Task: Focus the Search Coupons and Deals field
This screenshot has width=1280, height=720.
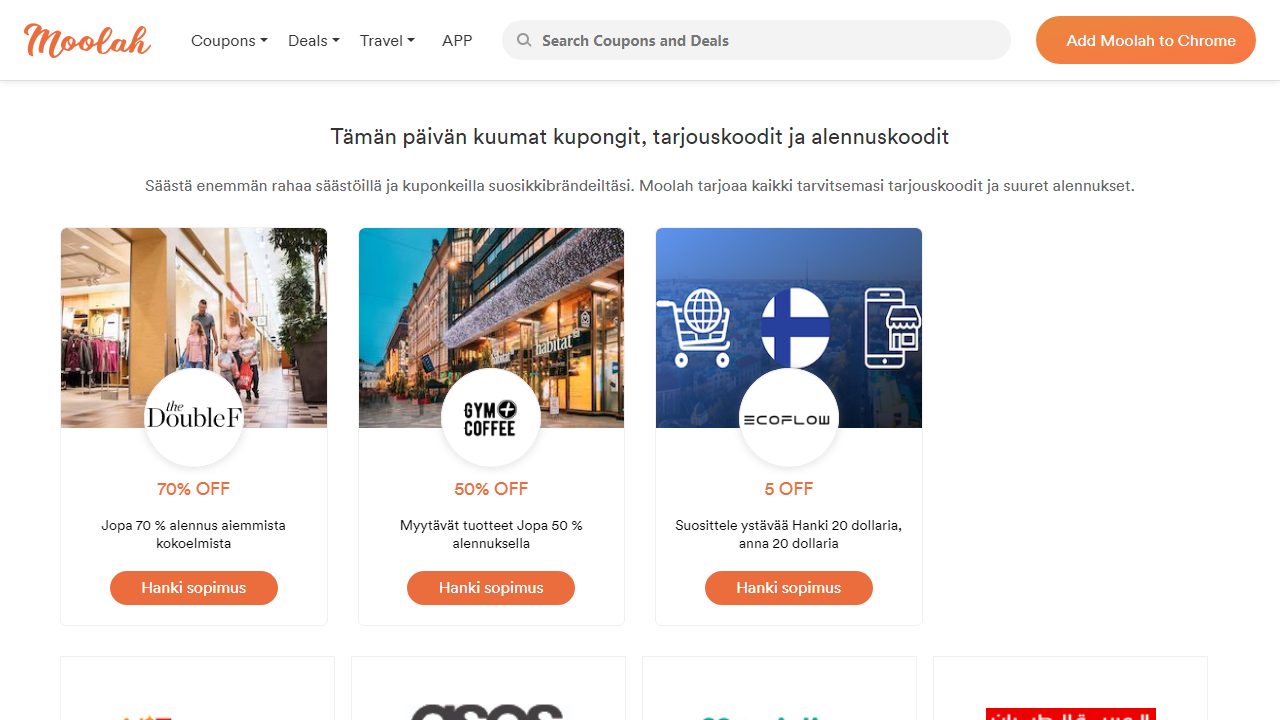Action: point(770,40)
